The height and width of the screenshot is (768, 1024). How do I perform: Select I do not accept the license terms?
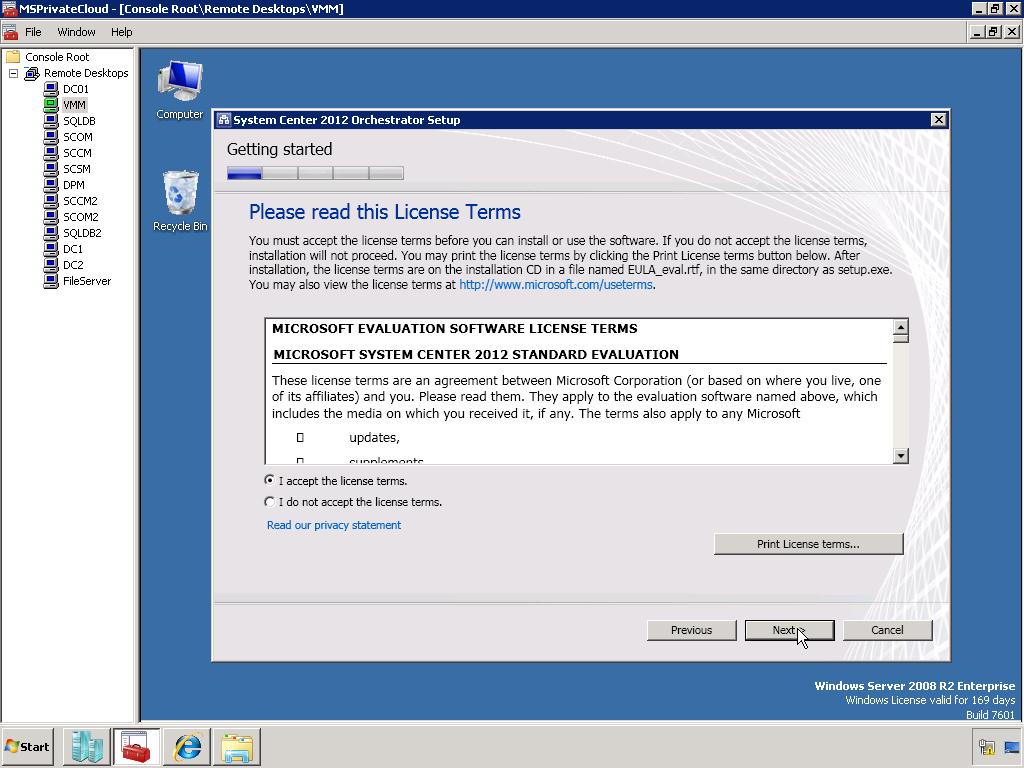click(x=269, y=502)
